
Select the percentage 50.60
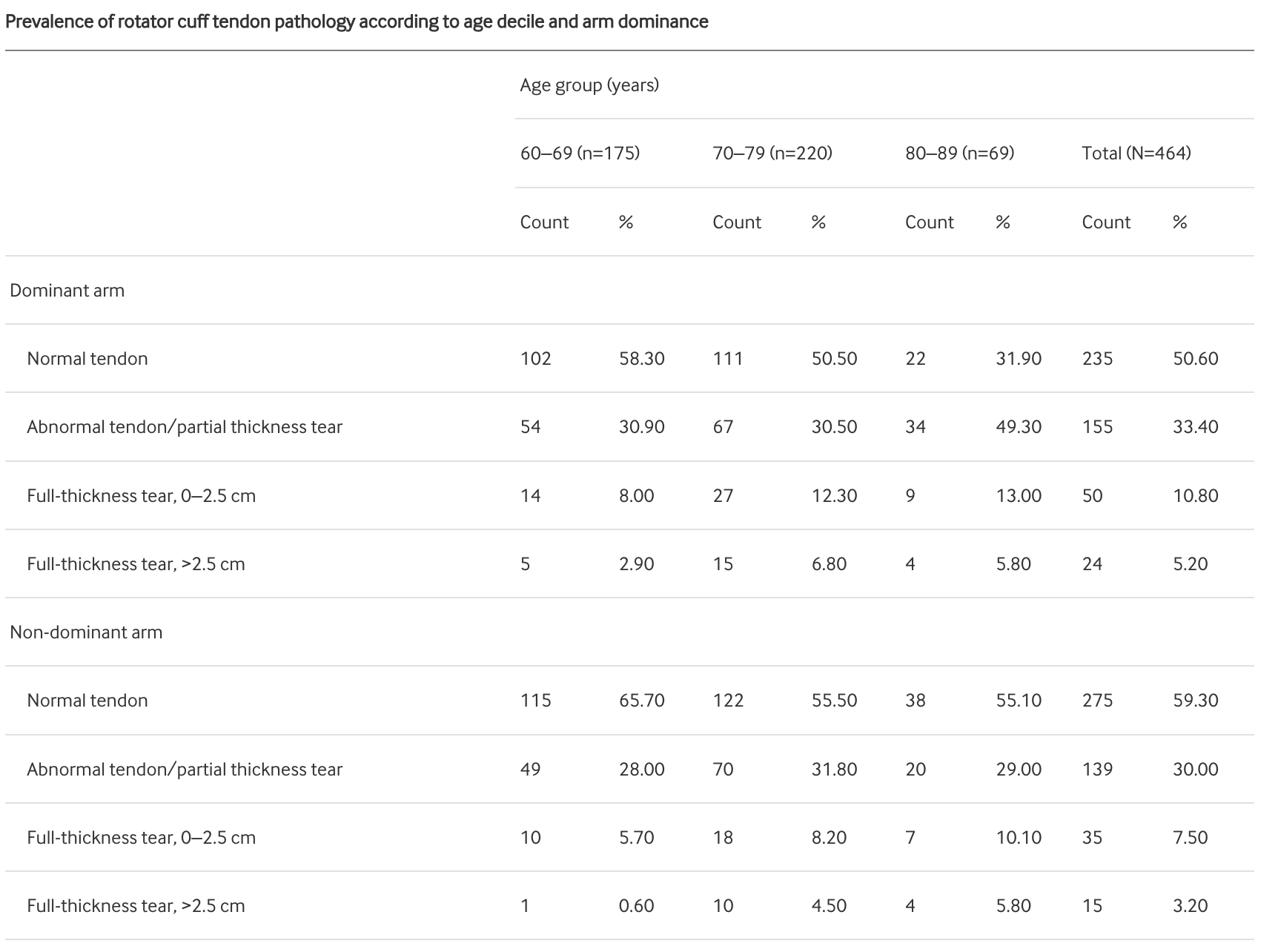pyautogui.click(x=1196, y=359)
